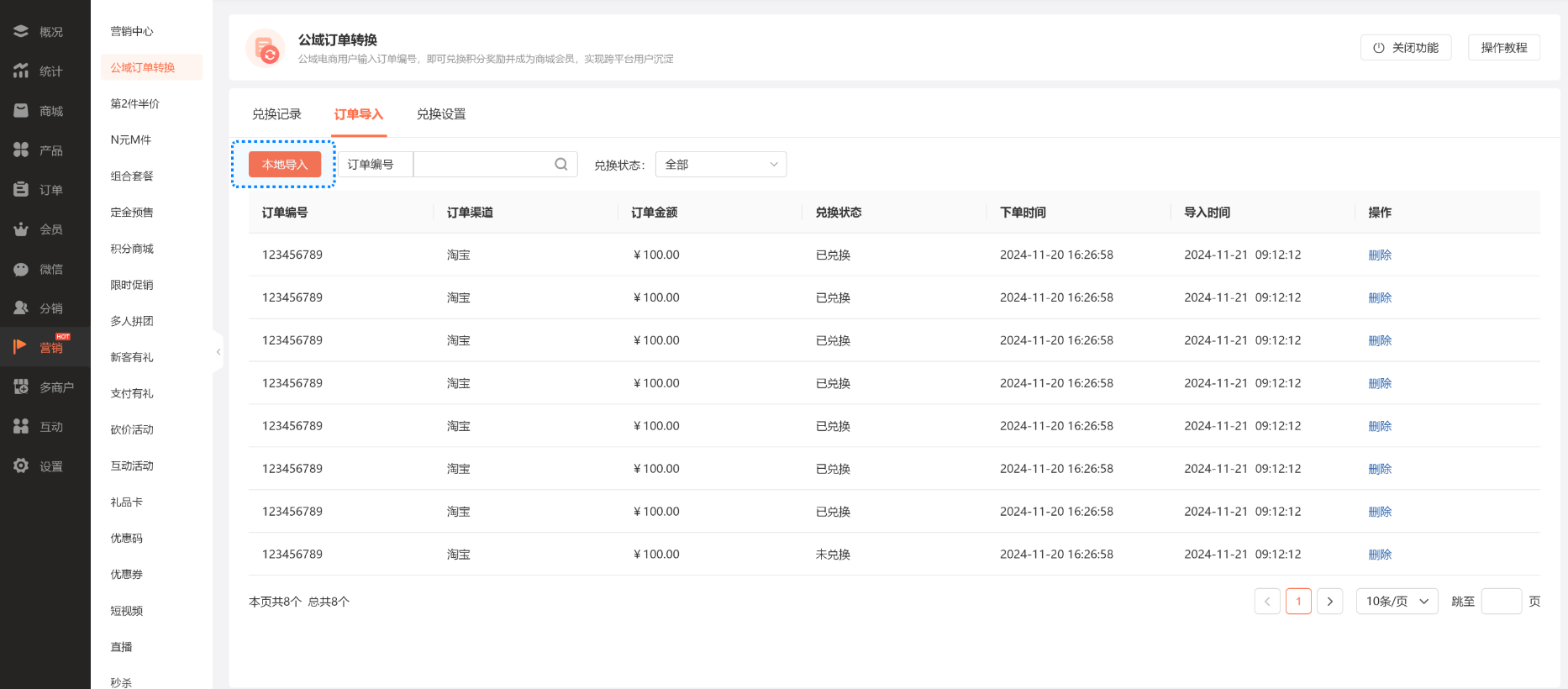Viewport: 1568px width, 689px height.
Task: Open 优惠码 in the marketing menu
Action: click(127, 538)
